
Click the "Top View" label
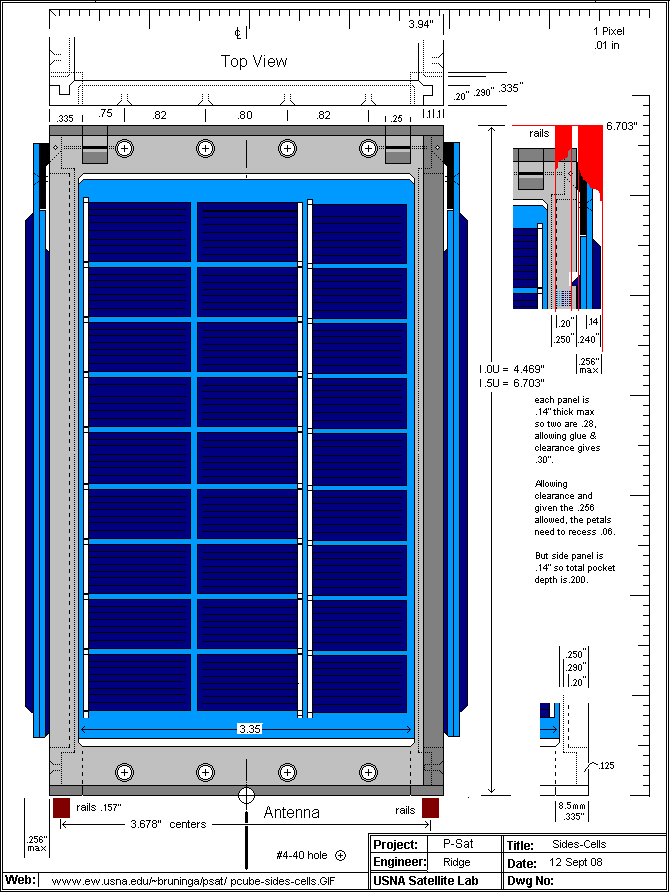(x=254, y=61)
